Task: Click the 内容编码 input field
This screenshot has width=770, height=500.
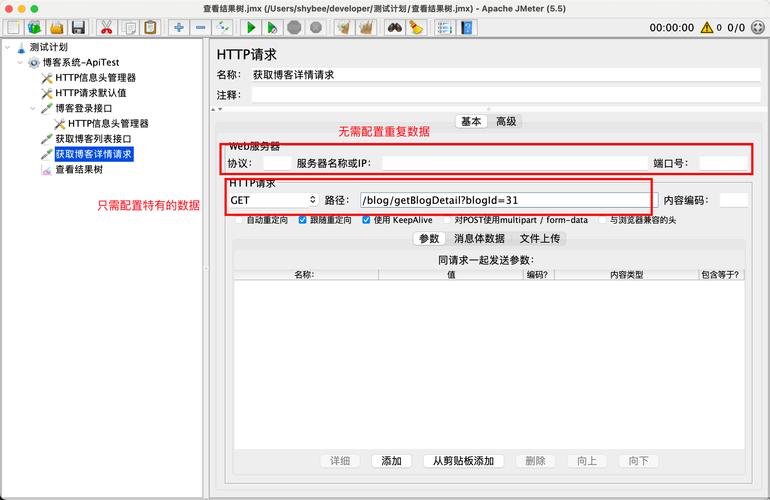Action: pos(734,200)
